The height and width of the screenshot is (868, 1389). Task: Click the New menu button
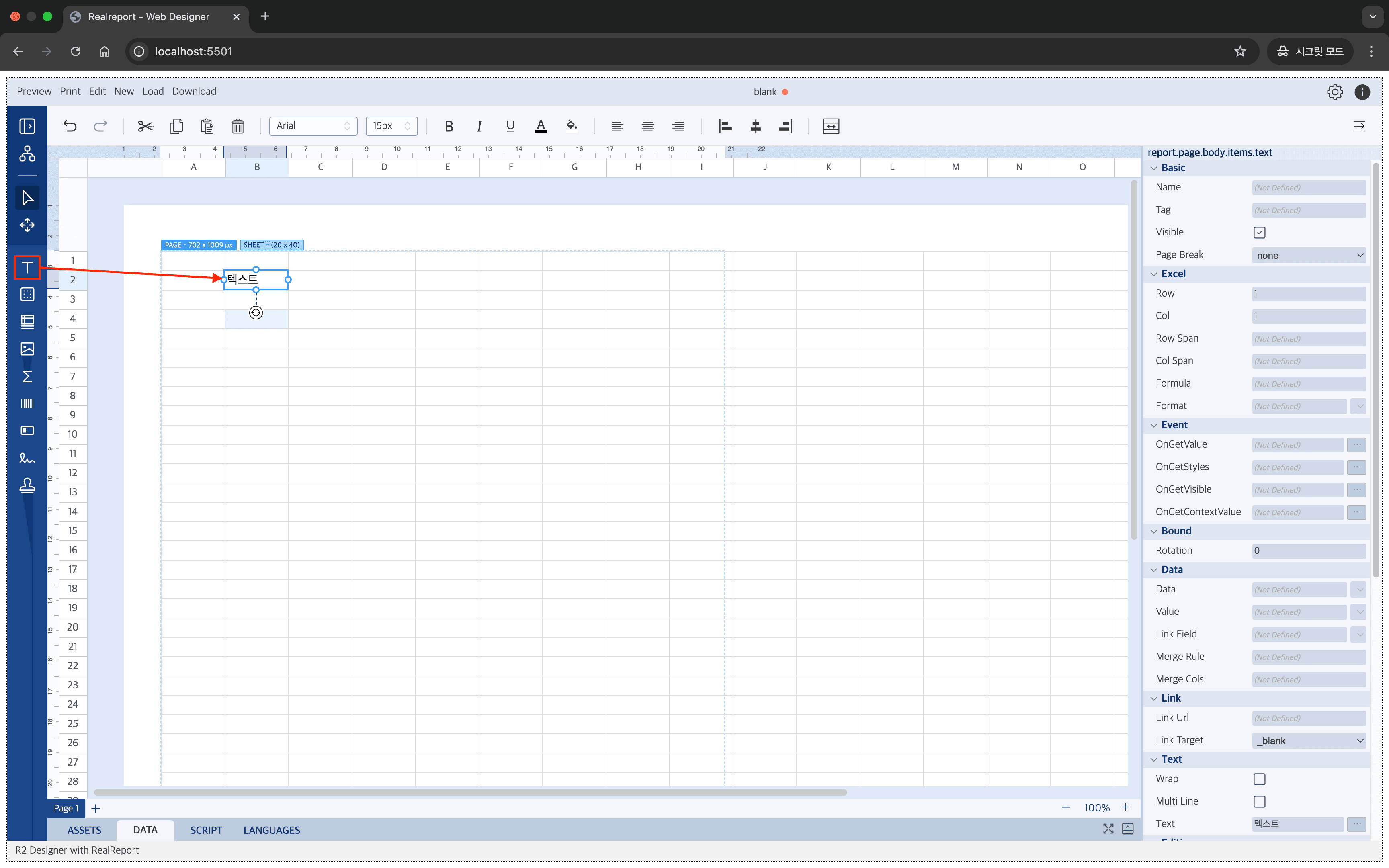click(124, 91)
